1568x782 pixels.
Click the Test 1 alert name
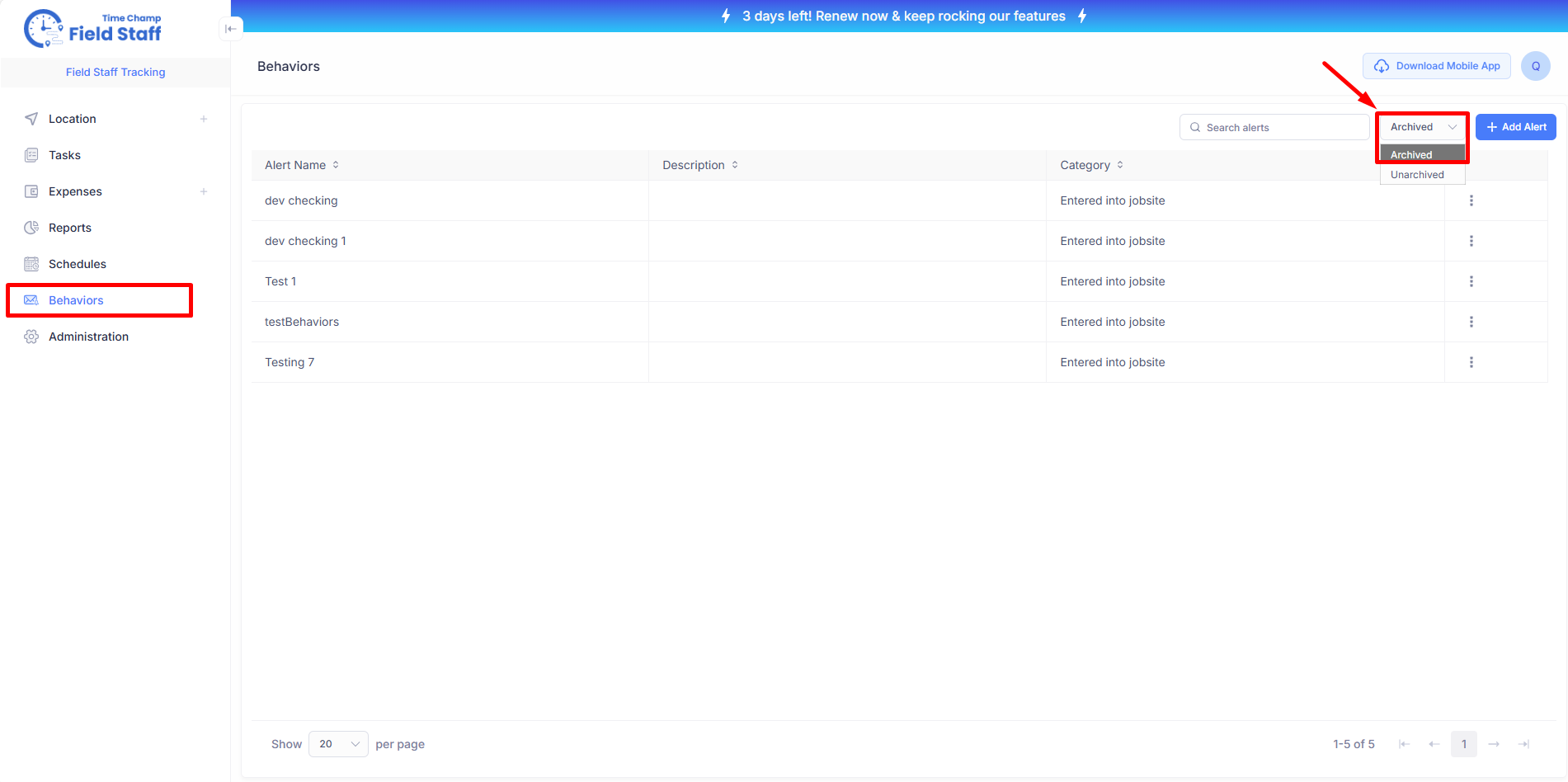[x=280, y=281]
